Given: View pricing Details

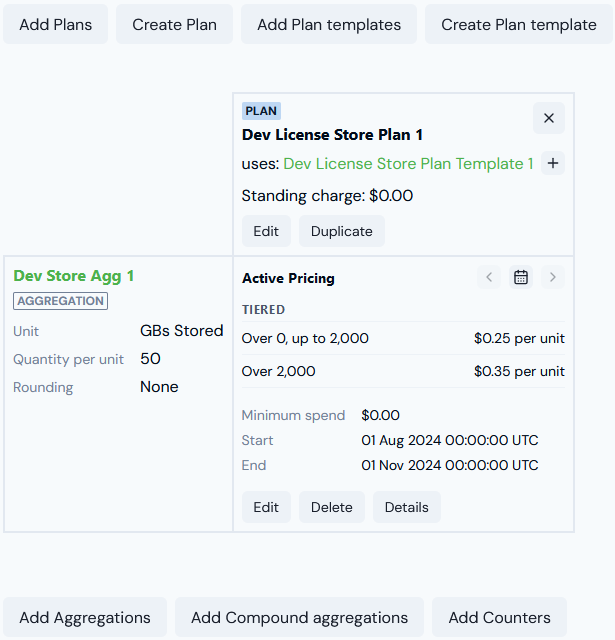Looking at the screenshot, I should pyautogui.click(x=406, y=507).
